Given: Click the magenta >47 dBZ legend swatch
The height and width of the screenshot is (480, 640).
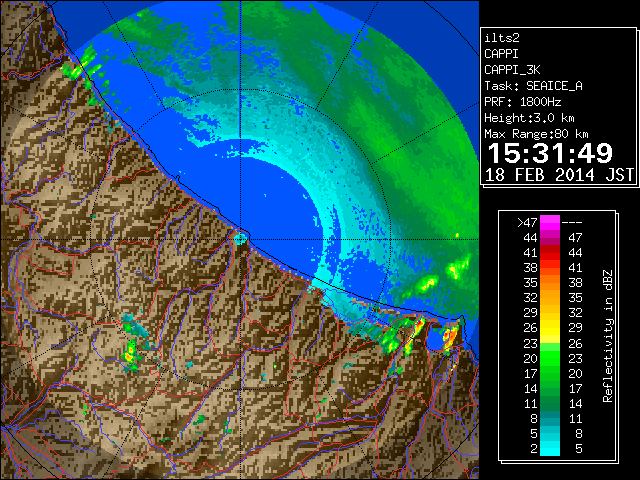Looking at the screenshot, I should (x=550, y=222).
